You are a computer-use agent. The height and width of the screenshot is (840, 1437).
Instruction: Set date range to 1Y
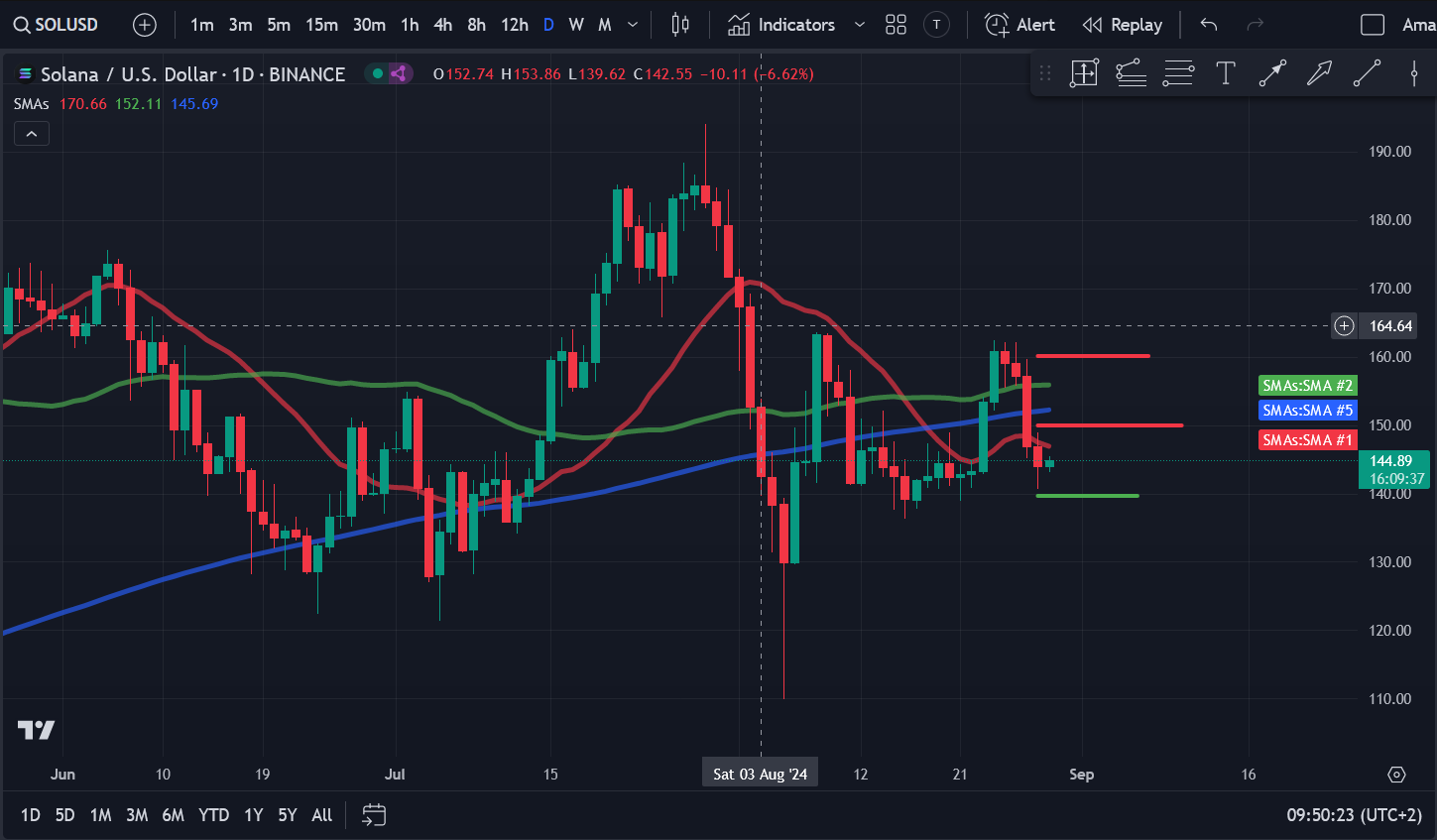click(254, 815)
